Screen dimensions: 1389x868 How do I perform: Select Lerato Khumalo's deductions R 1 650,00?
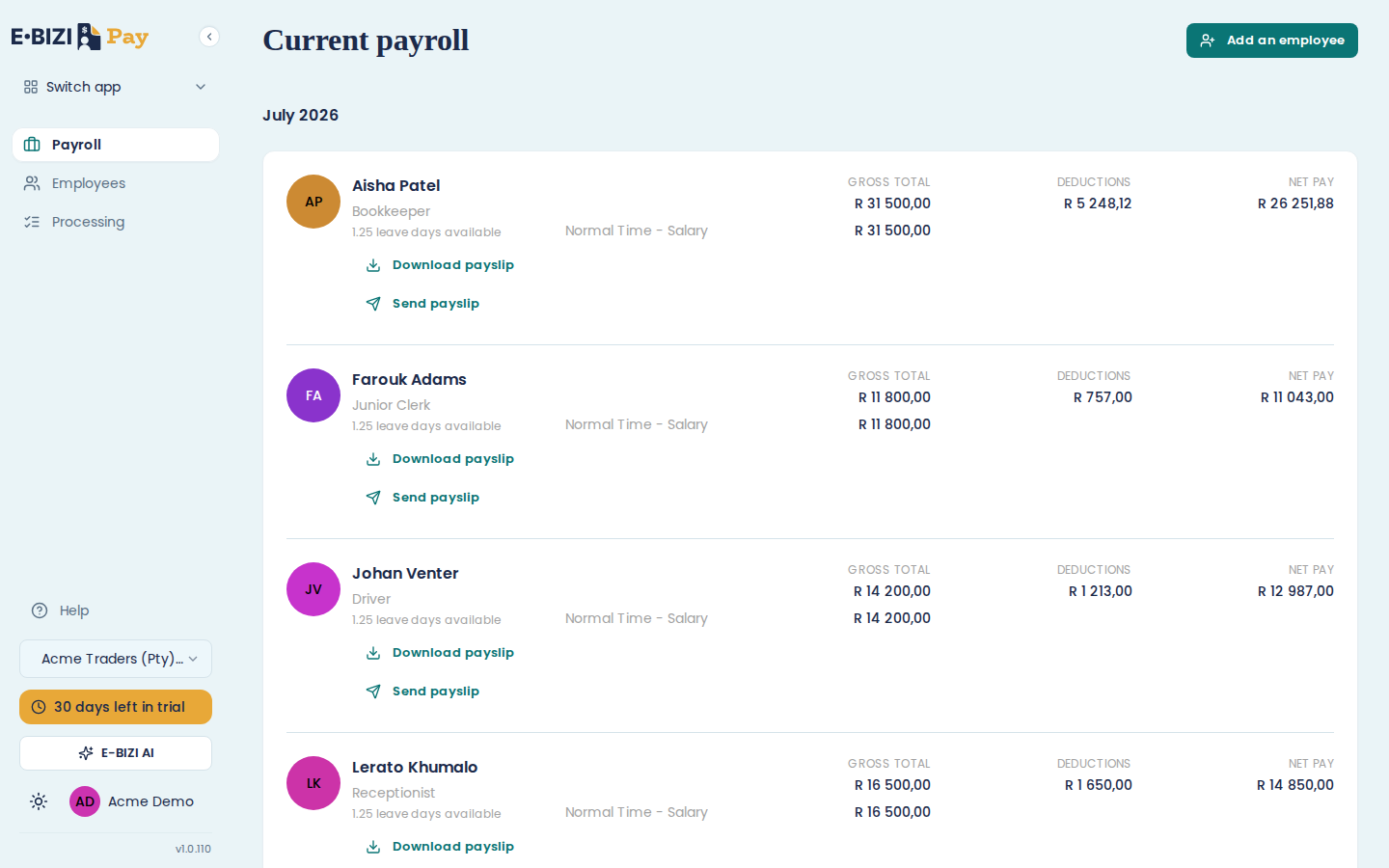pyautogui.click(x=1099, y=785)
